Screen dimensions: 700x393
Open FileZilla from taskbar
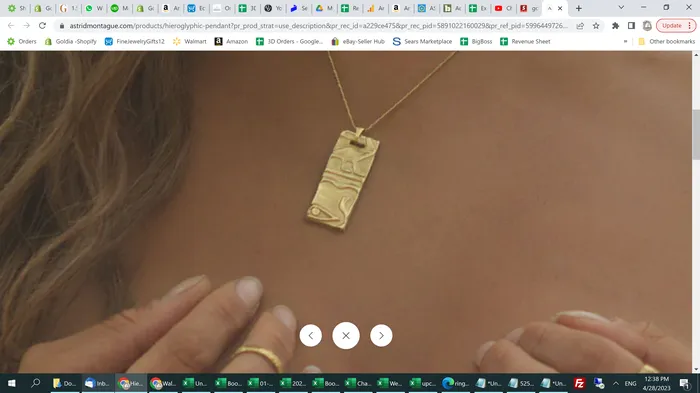[579, 383]
